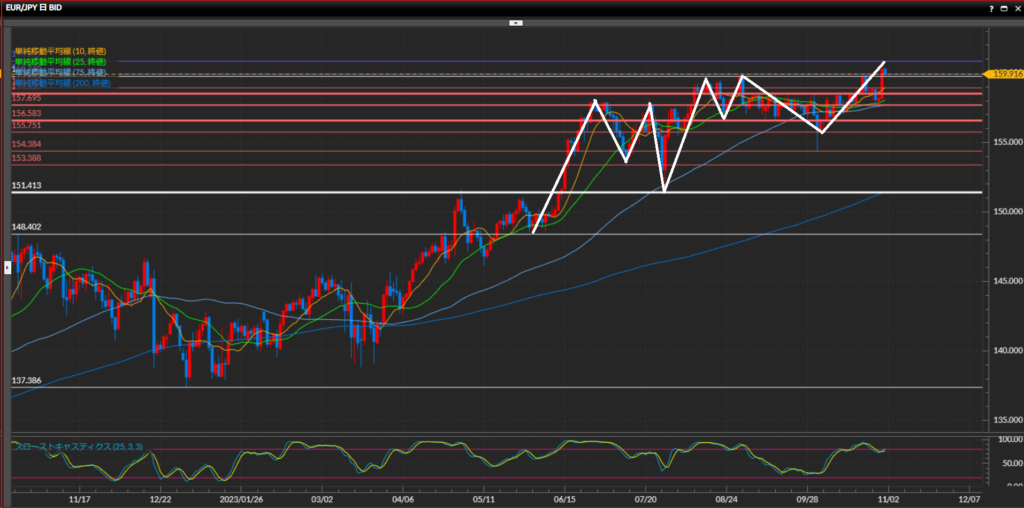Select the 148.402 horizontal line label
The height and width of the screenshot is (508, 1024).
pos(26,227)
